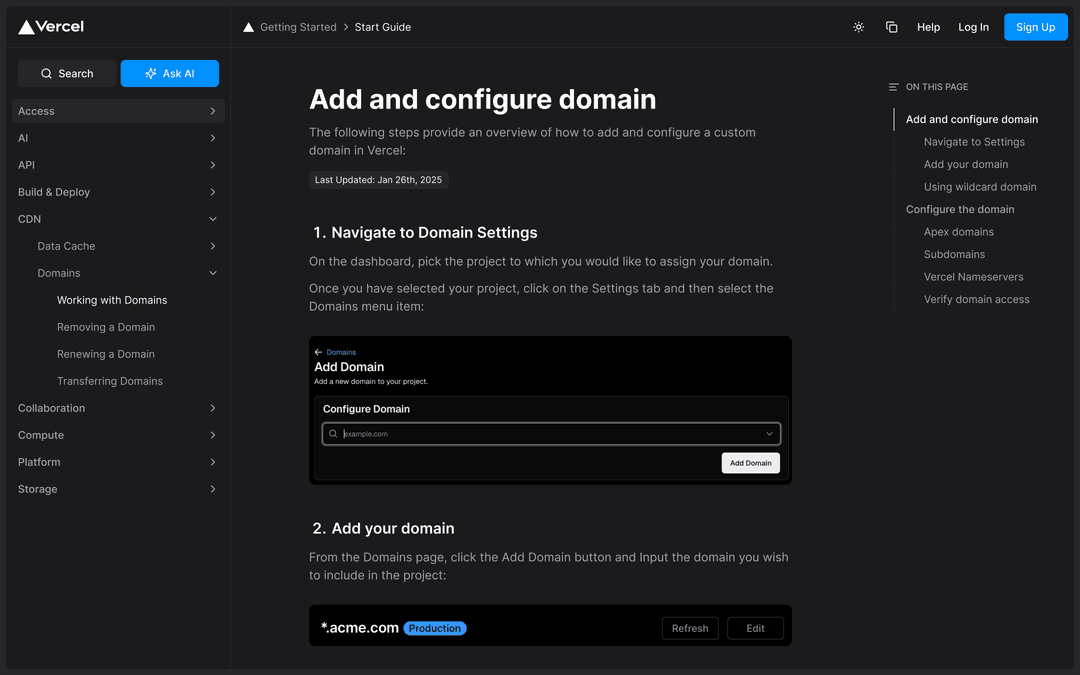
Task: Click the Start Guide breadcrumb
Action: 382,27
